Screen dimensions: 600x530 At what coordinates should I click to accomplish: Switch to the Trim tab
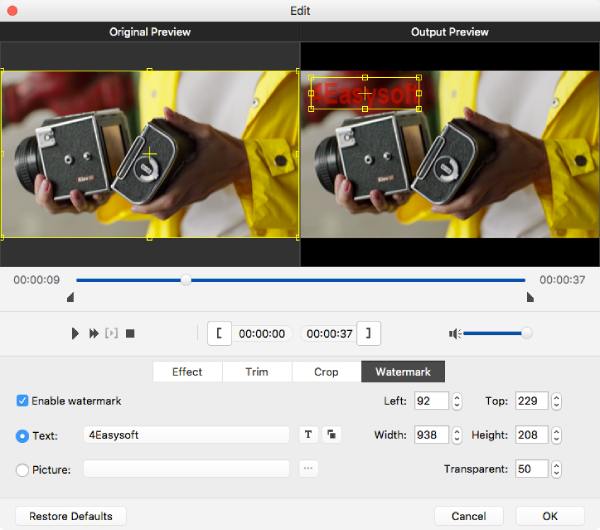click(x=257, y=372)
